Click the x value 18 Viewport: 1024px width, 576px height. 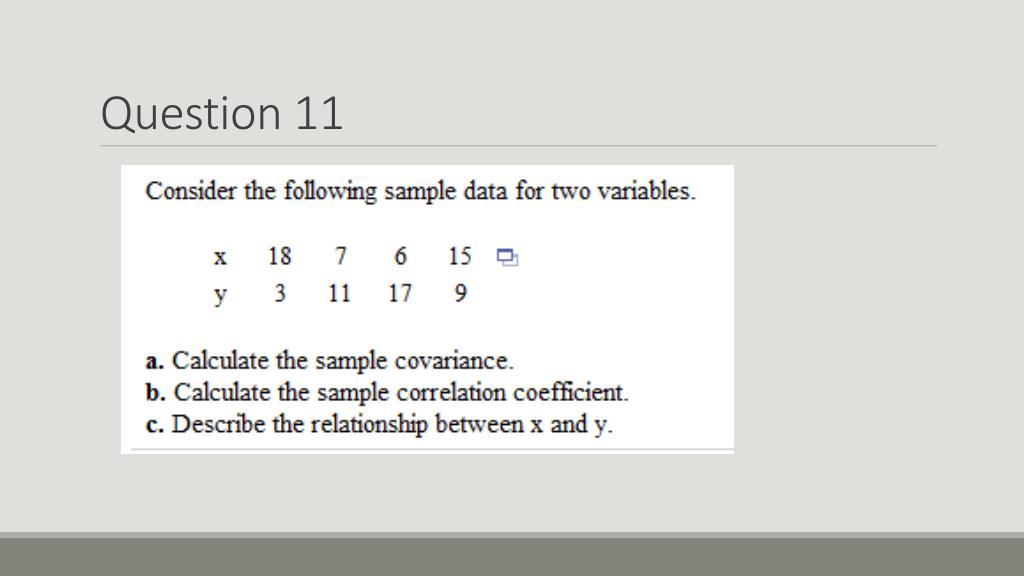(280, 256)
